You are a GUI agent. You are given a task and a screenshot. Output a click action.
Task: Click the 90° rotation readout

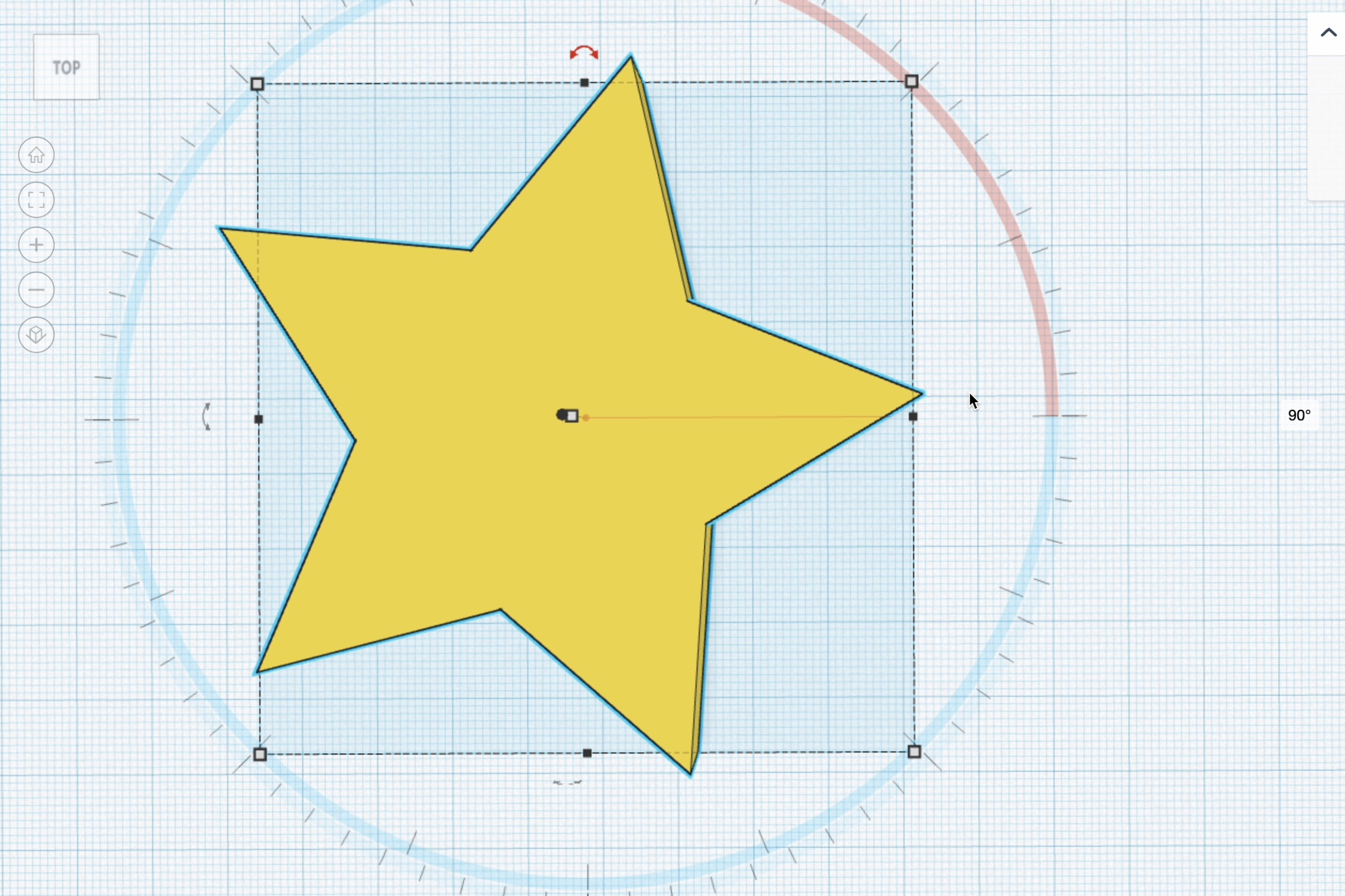pos(1299,414)
